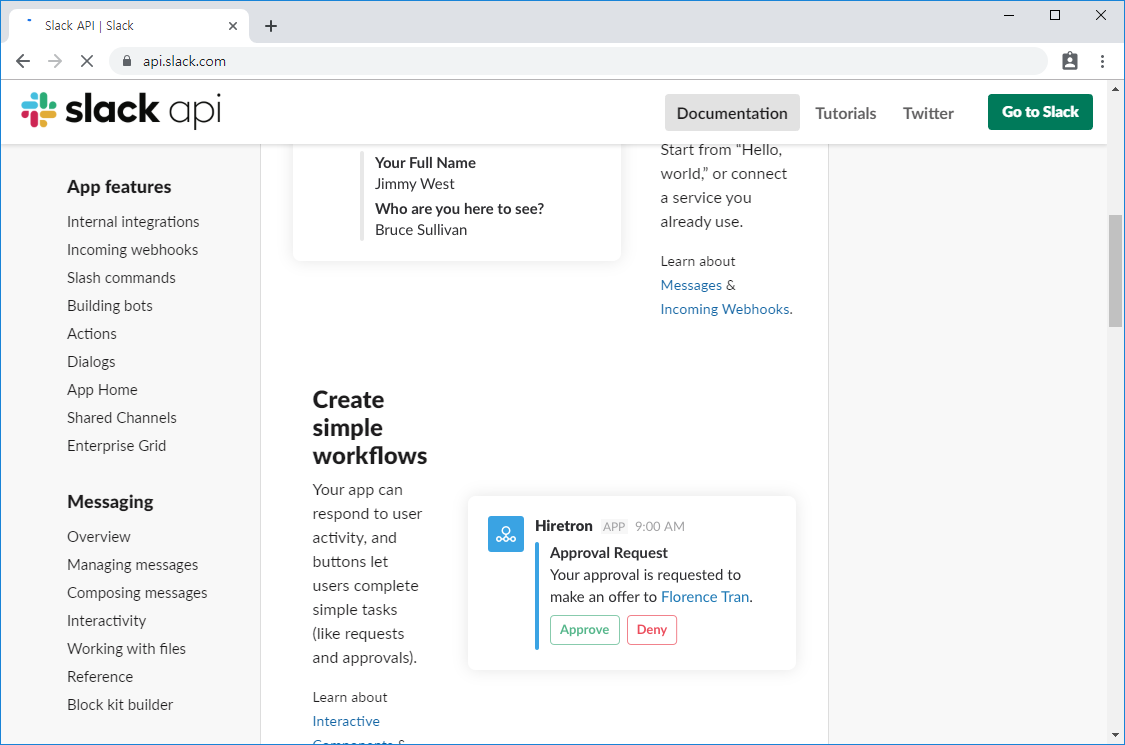The height and width of the screenshot is (745, 1125).
Task: Click the lock icon in address bar
Action: [127, 61]
